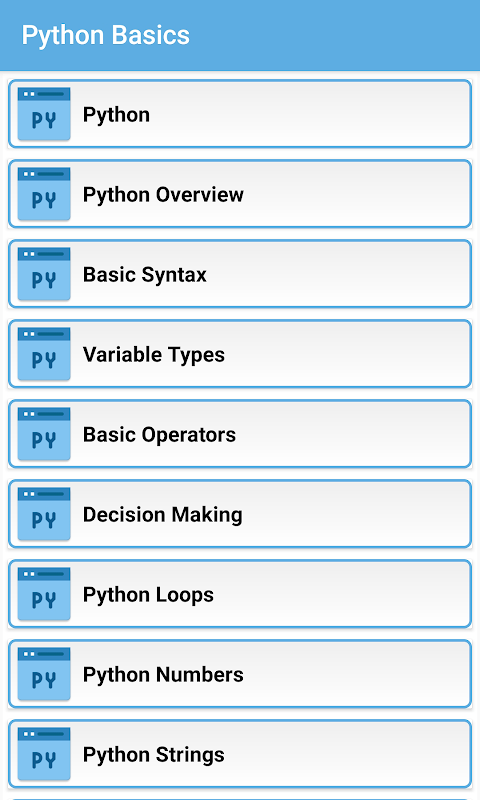Tap the PY icon beside Python
Viewport: 480px width, 800px height.
44,114
